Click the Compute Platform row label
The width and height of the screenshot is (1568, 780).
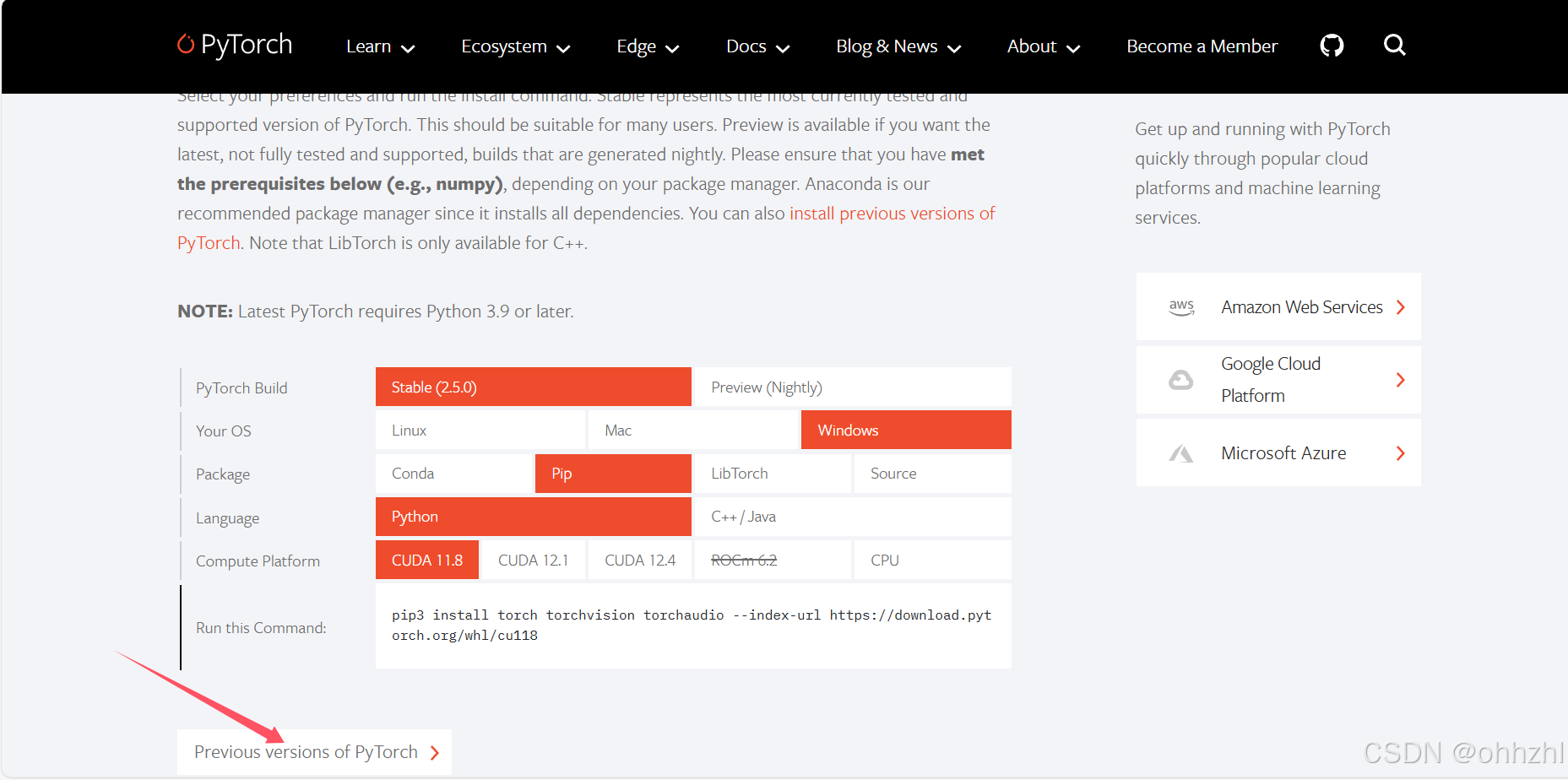click(258, 561)
